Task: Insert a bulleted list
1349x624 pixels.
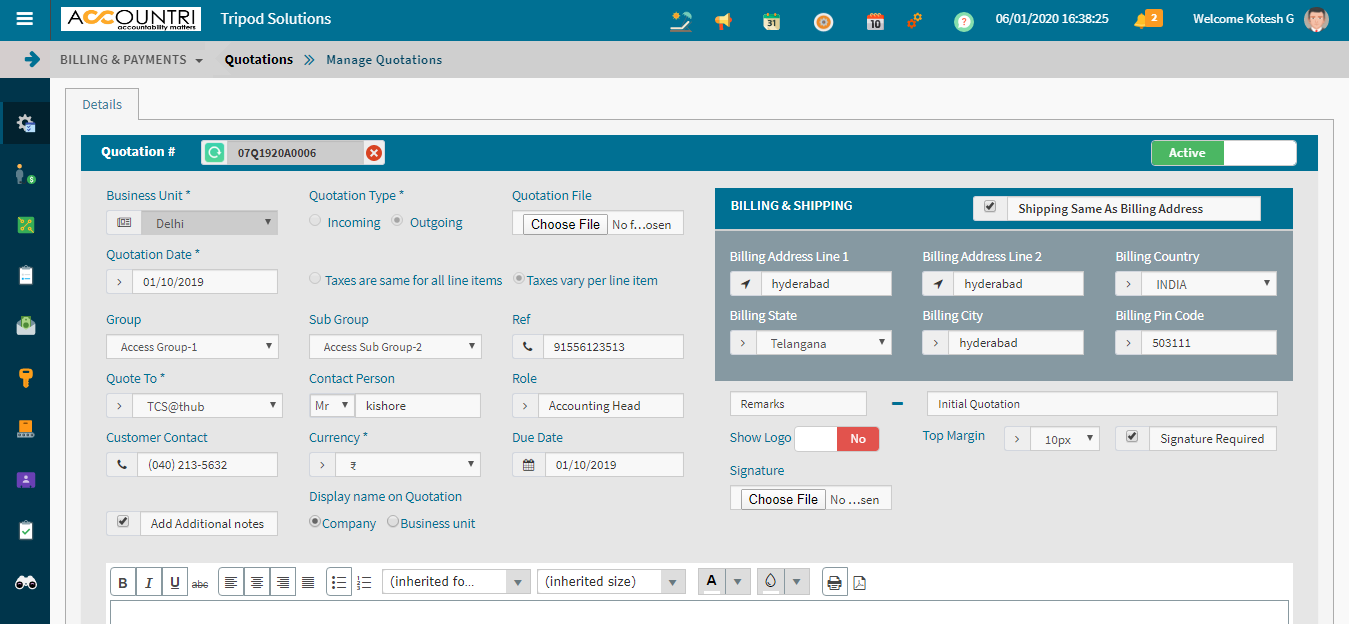Action: [x=339, y=582]
